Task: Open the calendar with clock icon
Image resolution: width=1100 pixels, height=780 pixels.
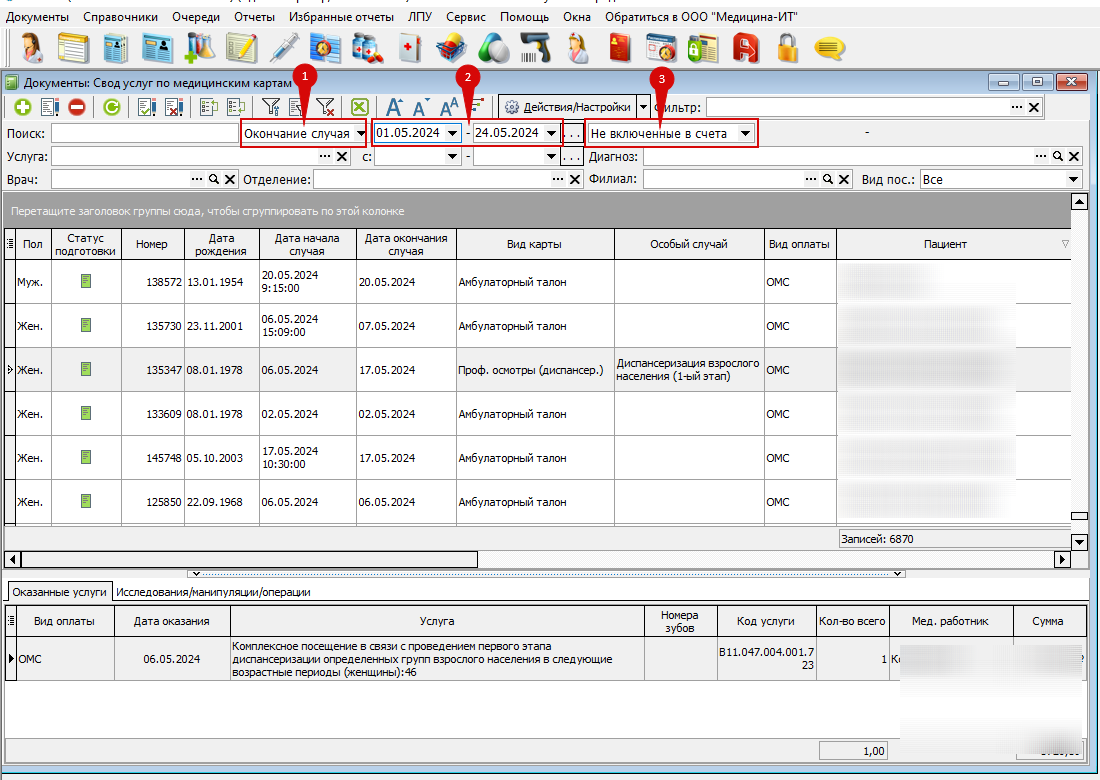Action: click(661, 49)
